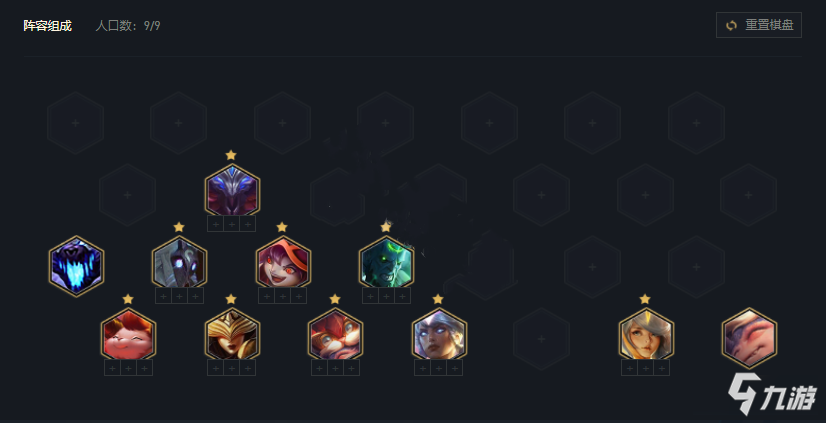This screenshot has height=423, width=826.
Task: Select the red bearded goggles champion
Action: (x=335, y=334)
